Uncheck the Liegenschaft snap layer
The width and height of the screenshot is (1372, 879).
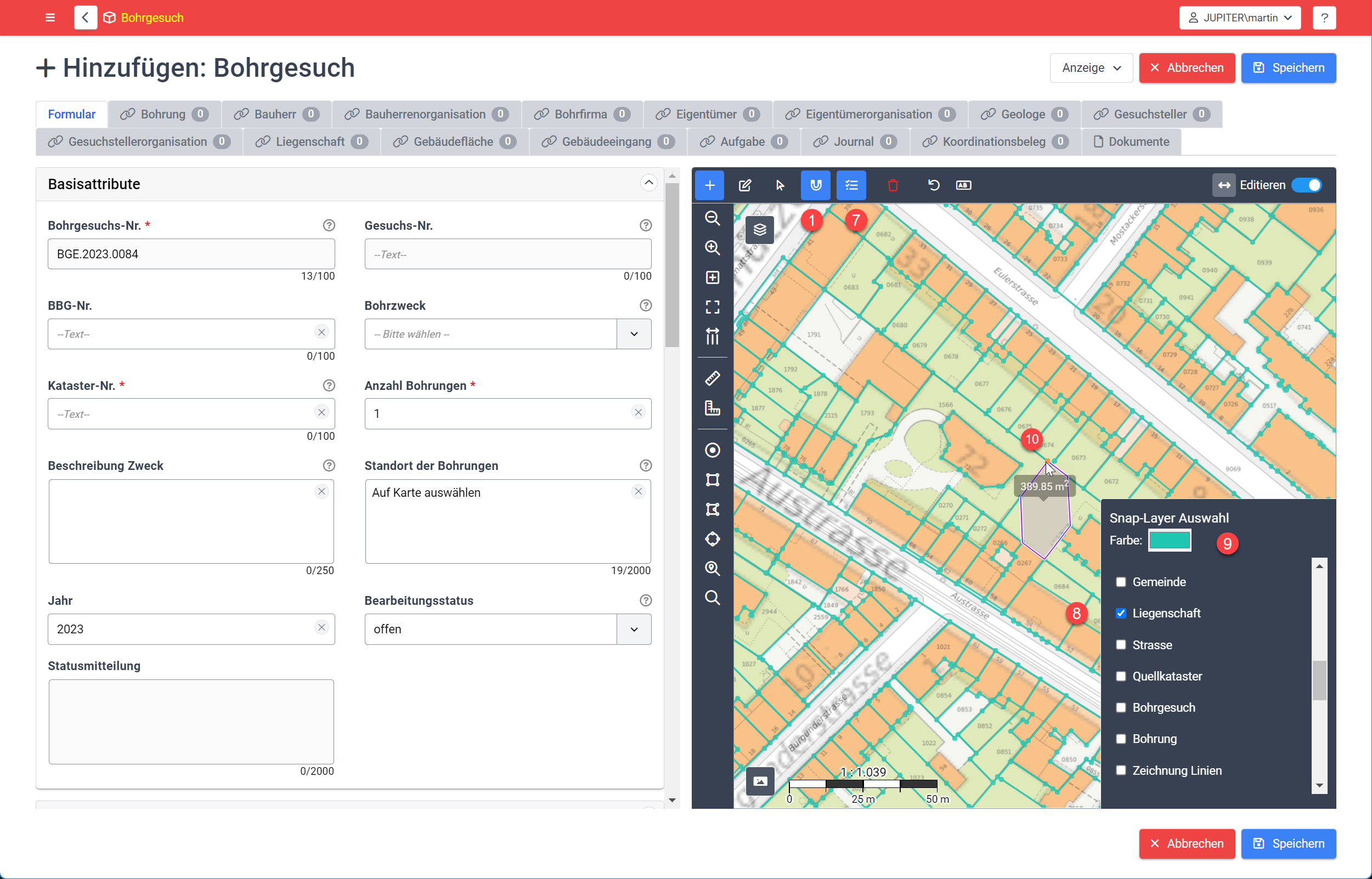point(1121,613)
